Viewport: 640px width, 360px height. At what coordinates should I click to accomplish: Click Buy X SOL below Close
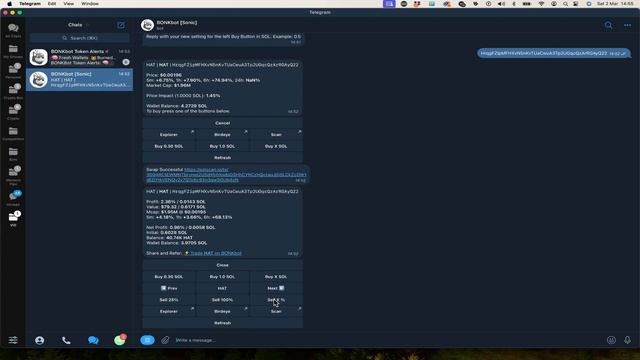276,277
